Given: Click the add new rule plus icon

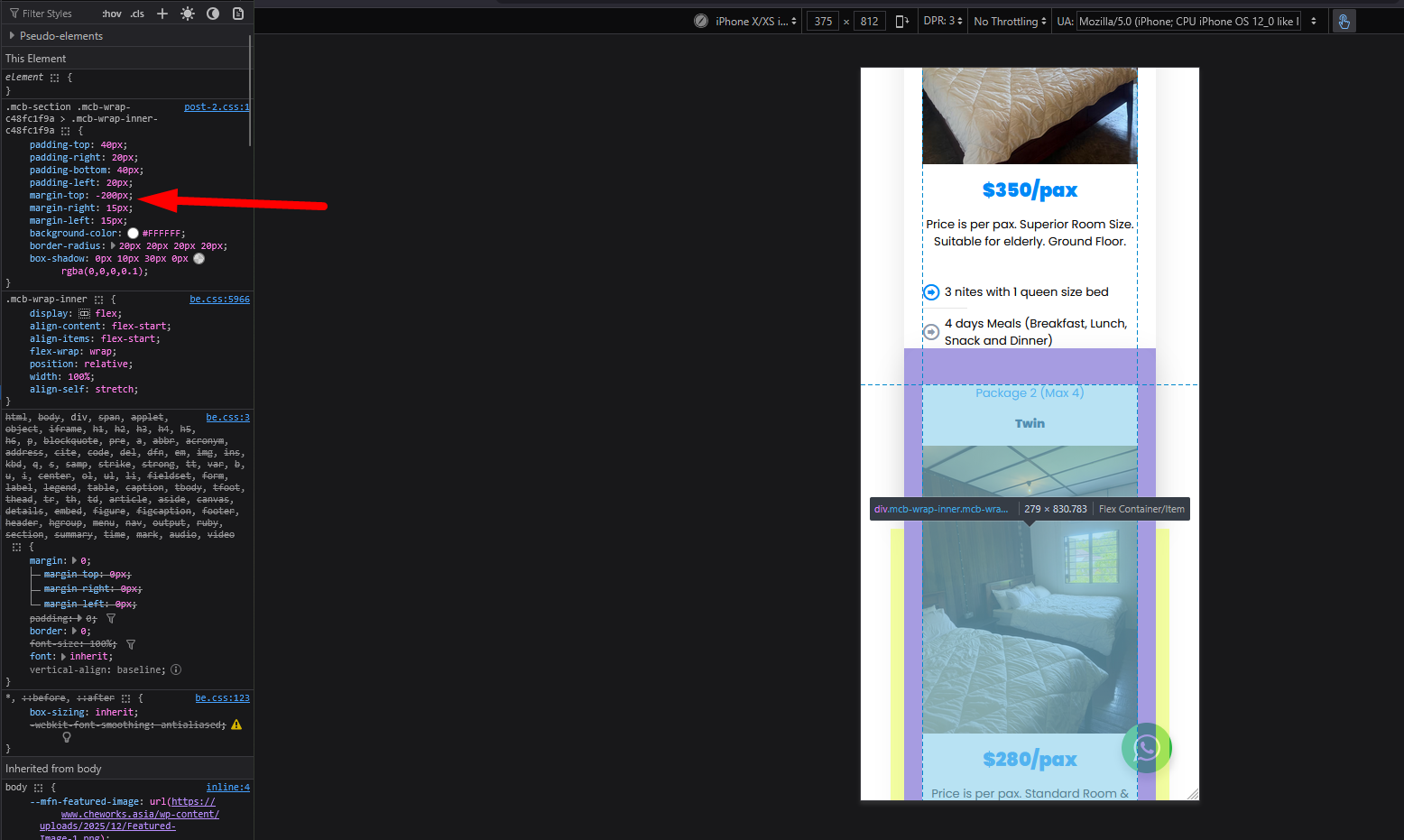Looking at the screenshot, I should [x=162, y=14].
